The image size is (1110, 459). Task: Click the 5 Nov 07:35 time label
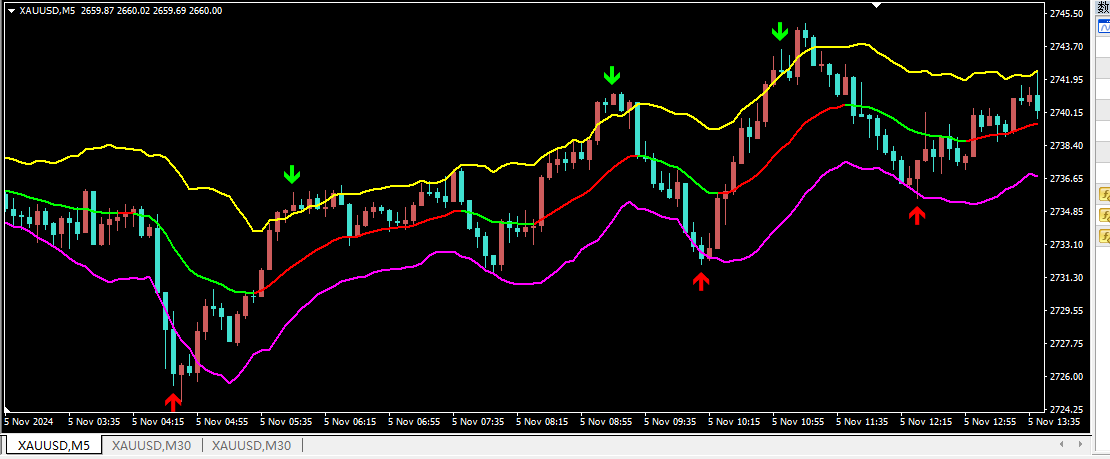479,421
